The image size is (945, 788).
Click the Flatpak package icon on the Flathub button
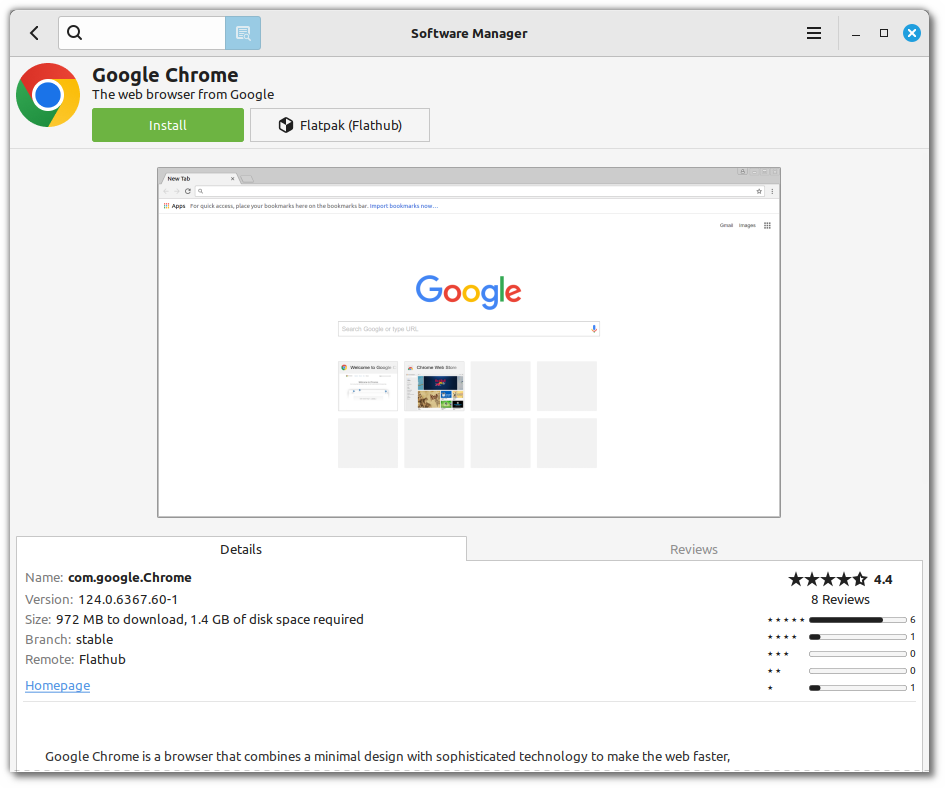point(285,125)
